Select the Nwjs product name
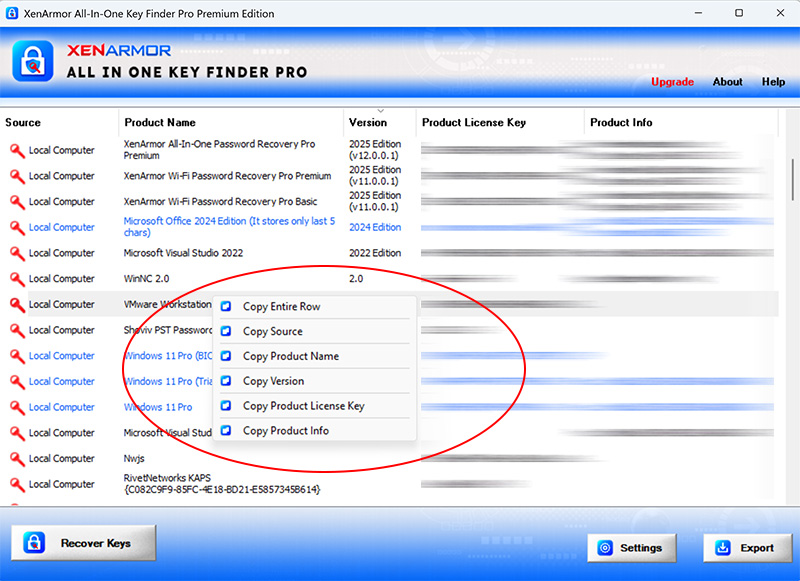 pos(134,459)
